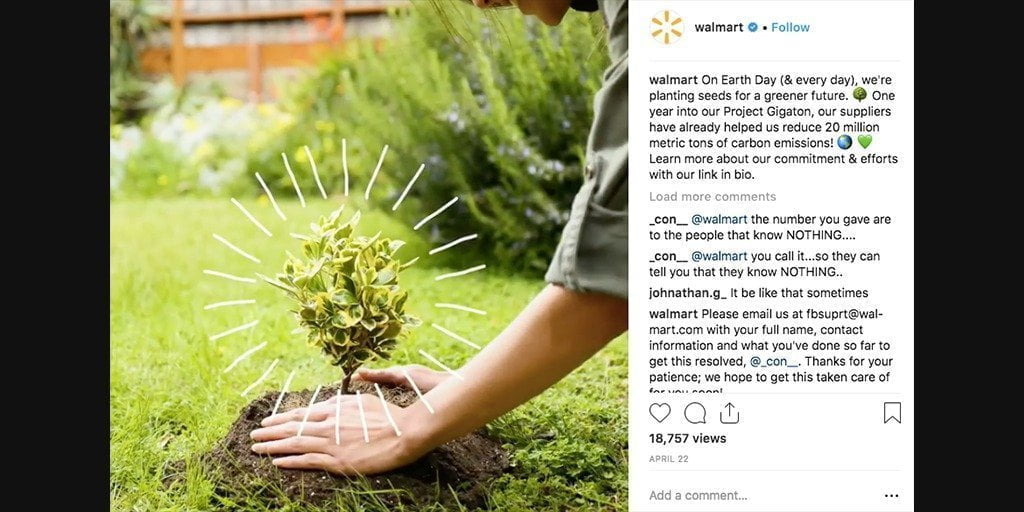
Task: Save the post with the bookmark icon
Action: (x=892, y=413)
